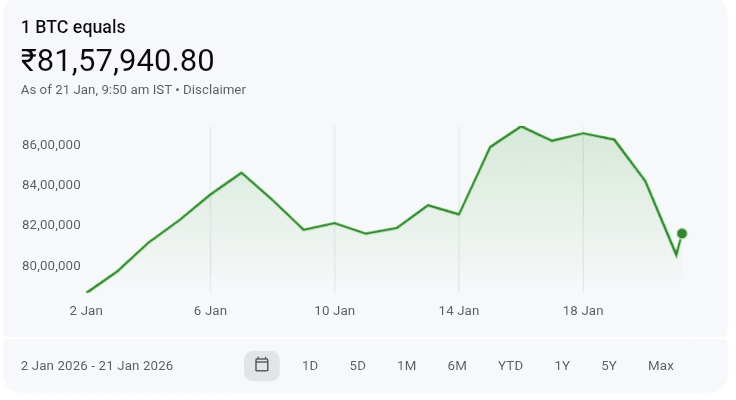Show the 6M price history
This screenshot has height=400, width=736.
457,365
